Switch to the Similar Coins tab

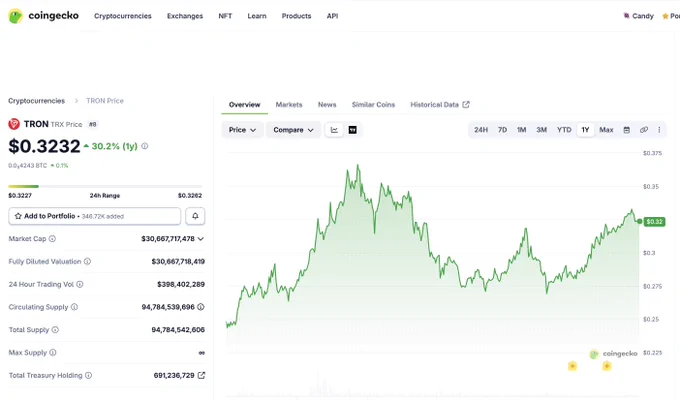(373, 104)
